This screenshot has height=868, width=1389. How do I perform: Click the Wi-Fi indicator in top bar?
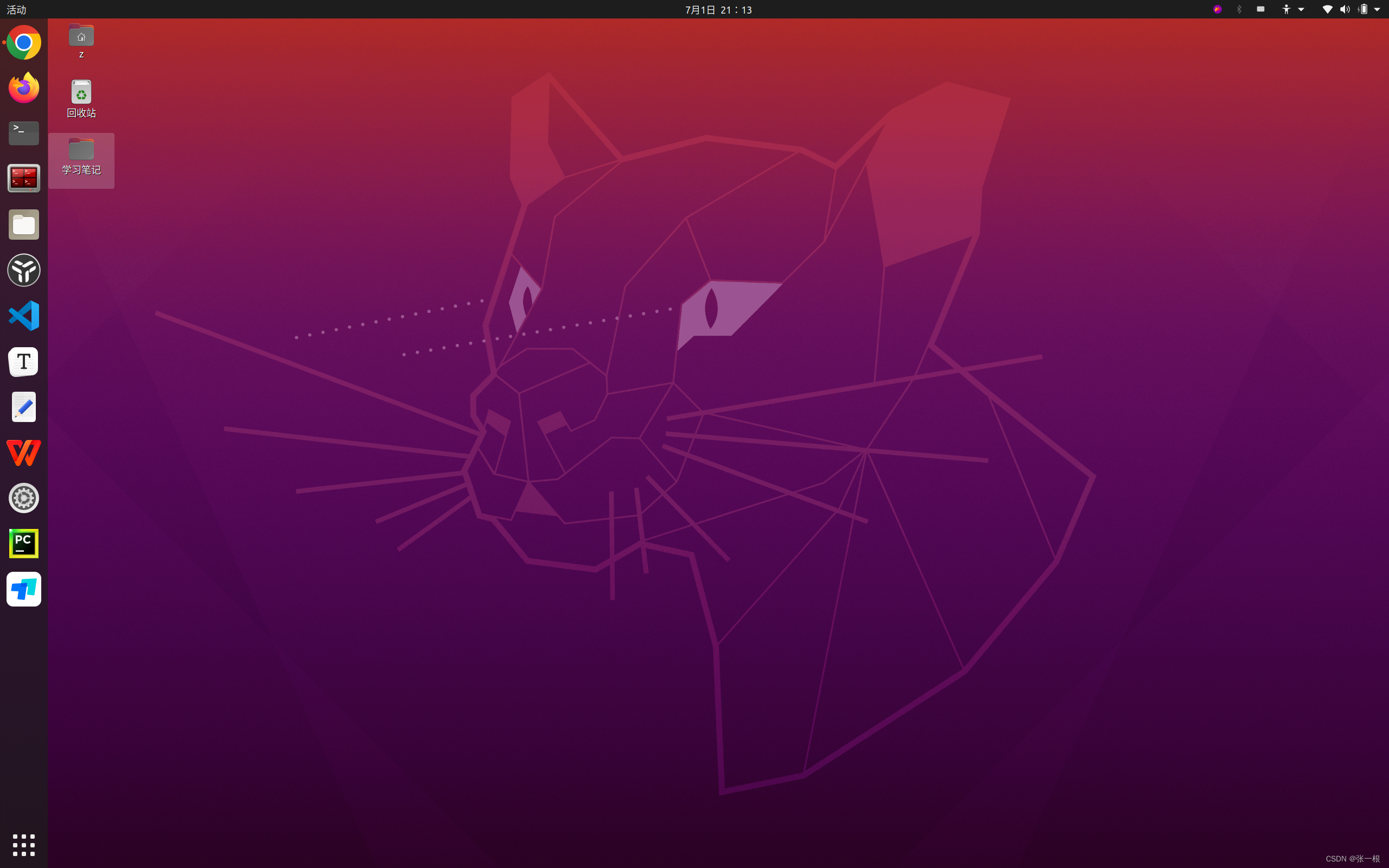(1328, 9)
